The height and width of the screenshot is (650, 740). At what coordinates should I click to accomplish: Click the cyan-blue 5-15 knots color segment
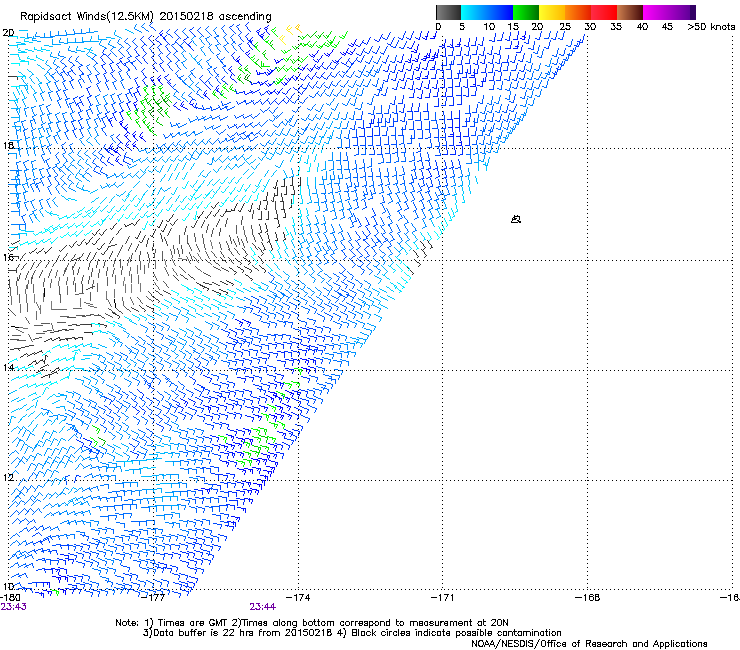click(x=487, y=12)
